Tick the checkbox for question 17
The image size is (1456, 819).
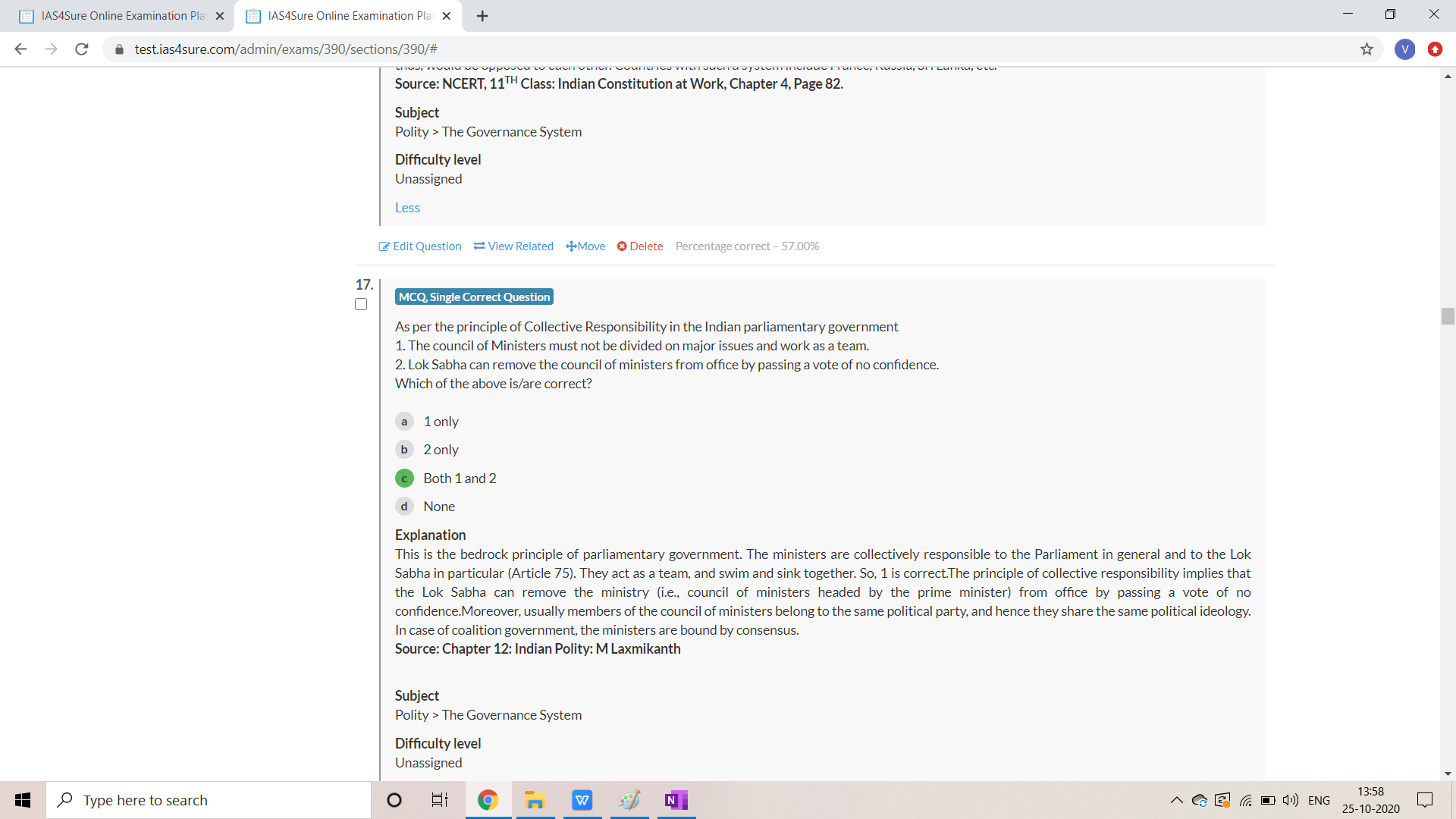point(361,304)
